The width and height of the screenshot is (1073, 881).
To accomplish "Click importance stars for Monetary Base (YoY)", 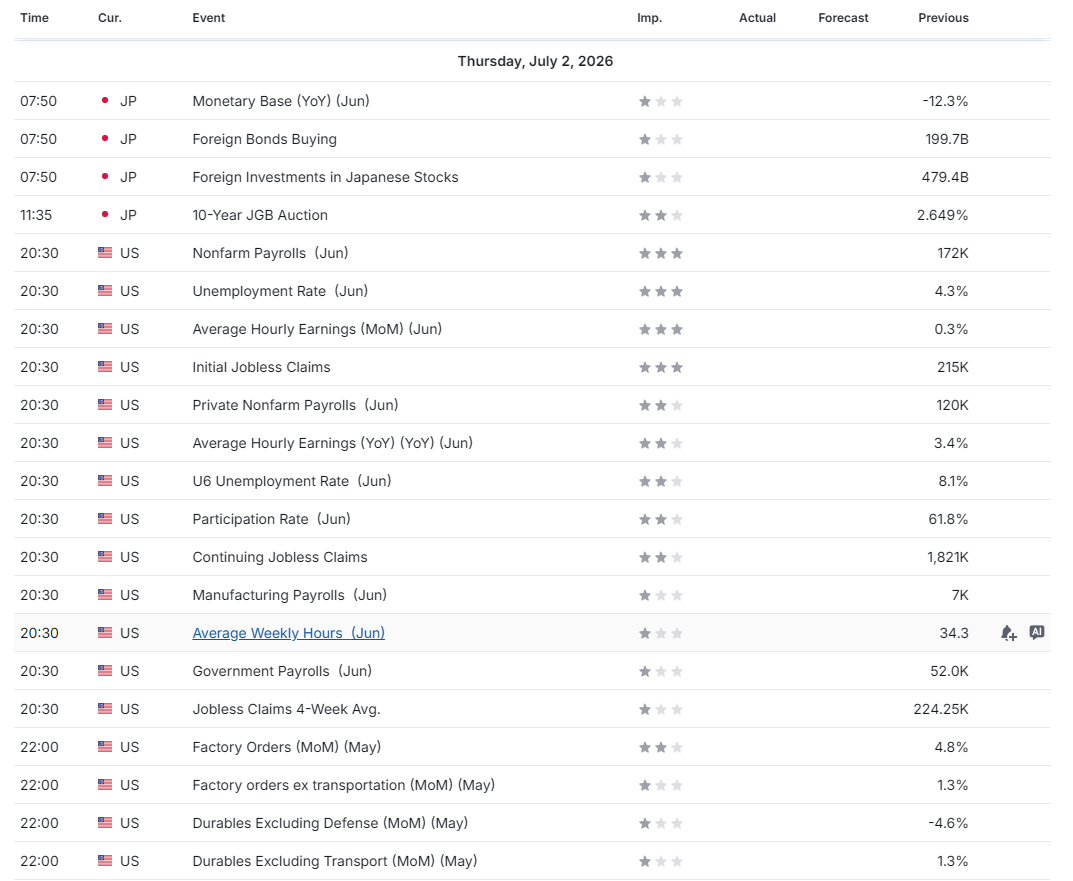I will [660, 101].
